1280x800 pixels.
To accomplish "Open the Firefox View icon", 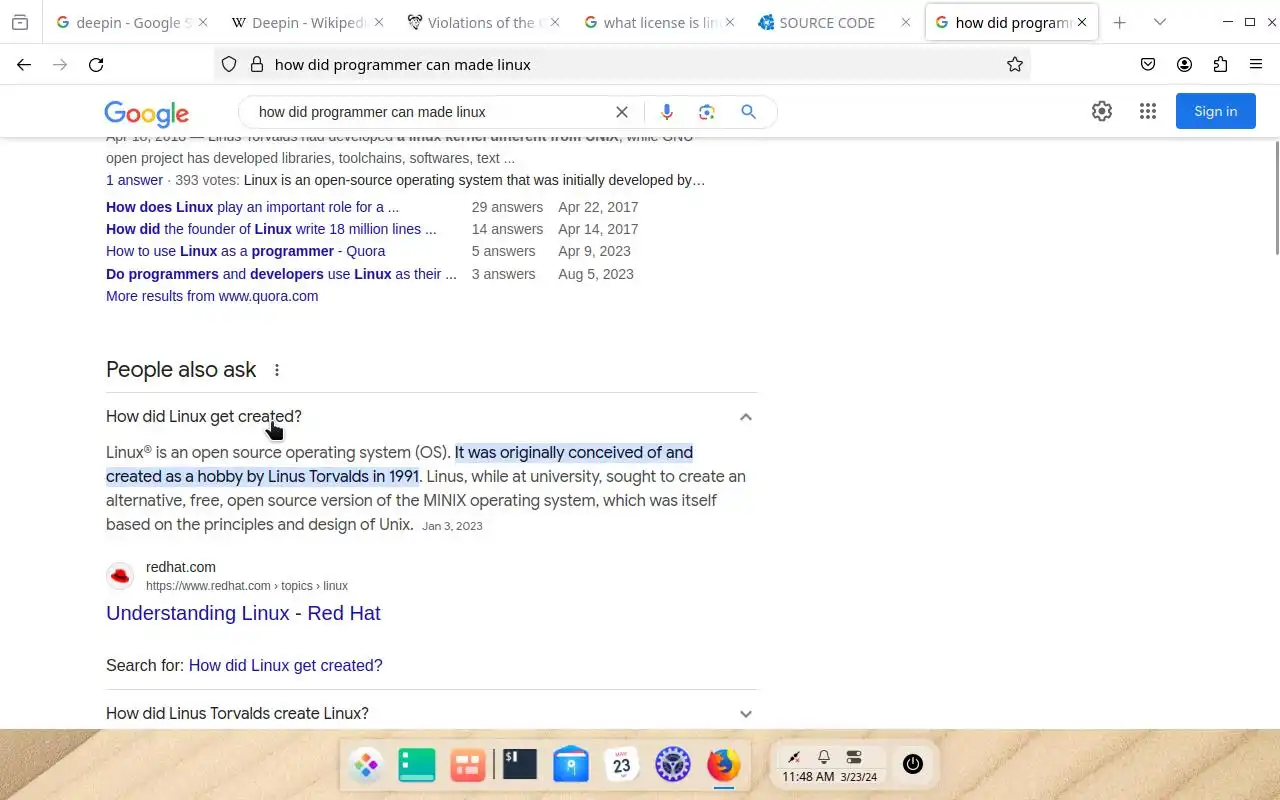I will (20, 22).
